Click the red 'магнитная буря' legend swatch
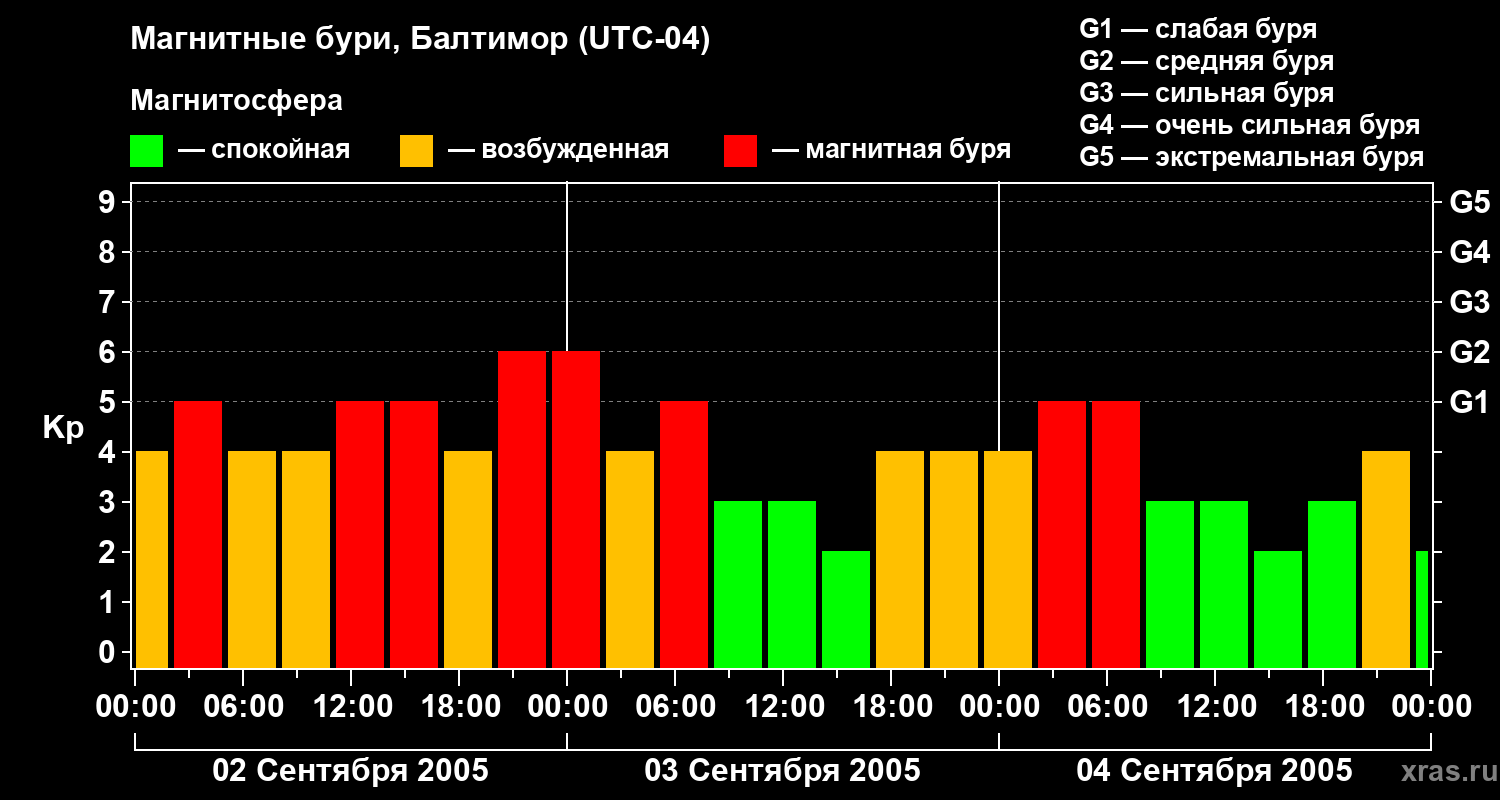This screenshot has width=1500, height=800. [741, 151]
